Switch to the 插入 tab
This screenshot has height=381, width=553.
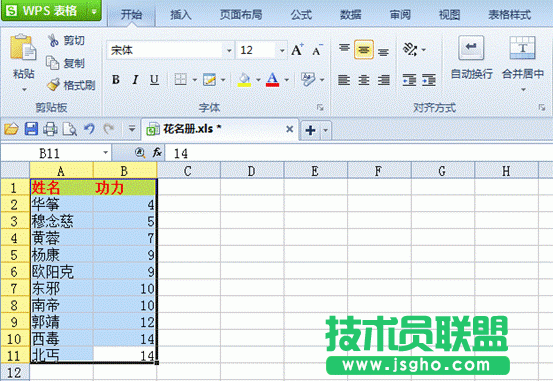tap(181, 15)
